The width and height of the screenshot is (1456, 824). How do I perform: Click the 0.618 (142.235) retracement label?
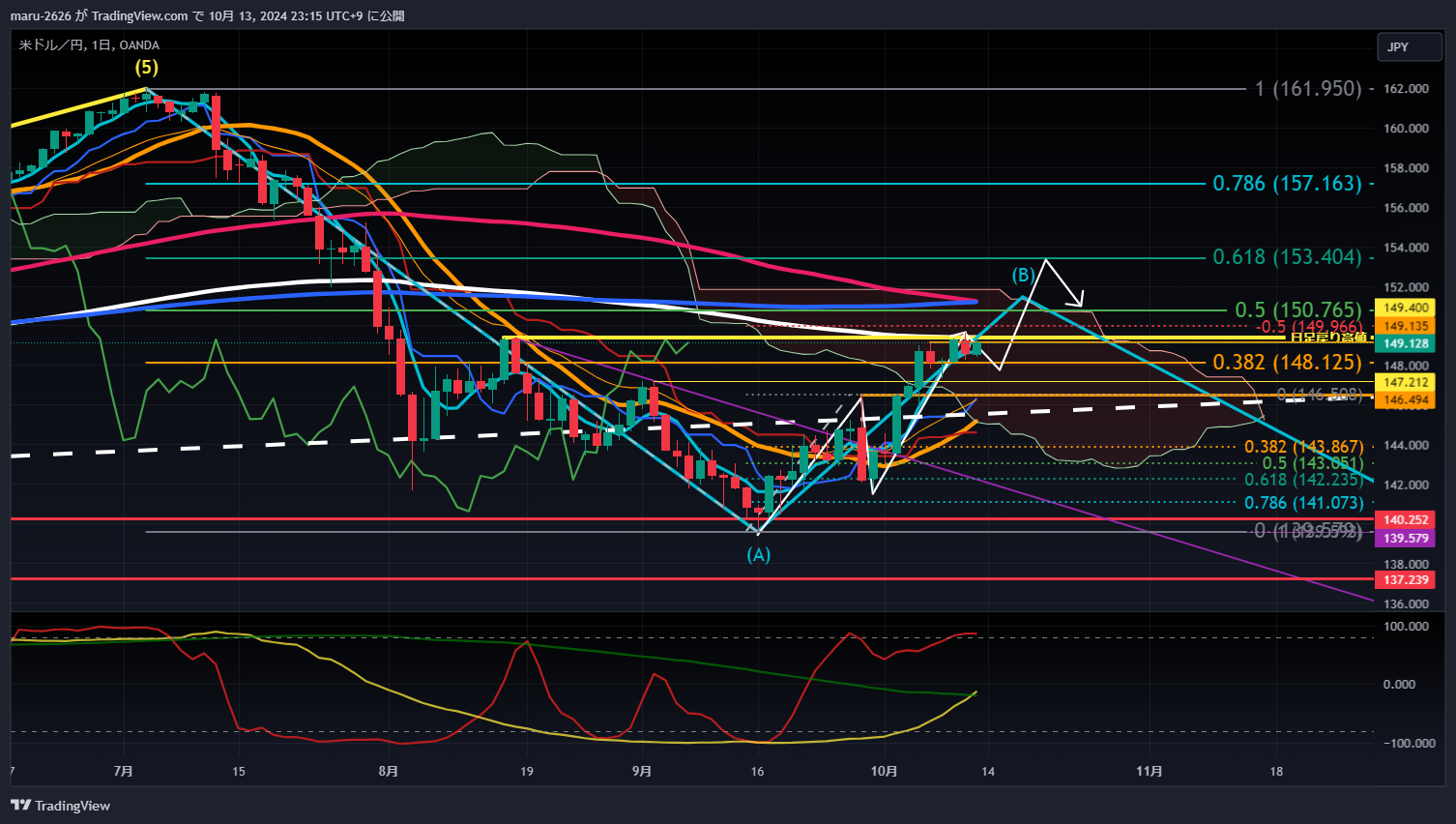[1303, 480]
